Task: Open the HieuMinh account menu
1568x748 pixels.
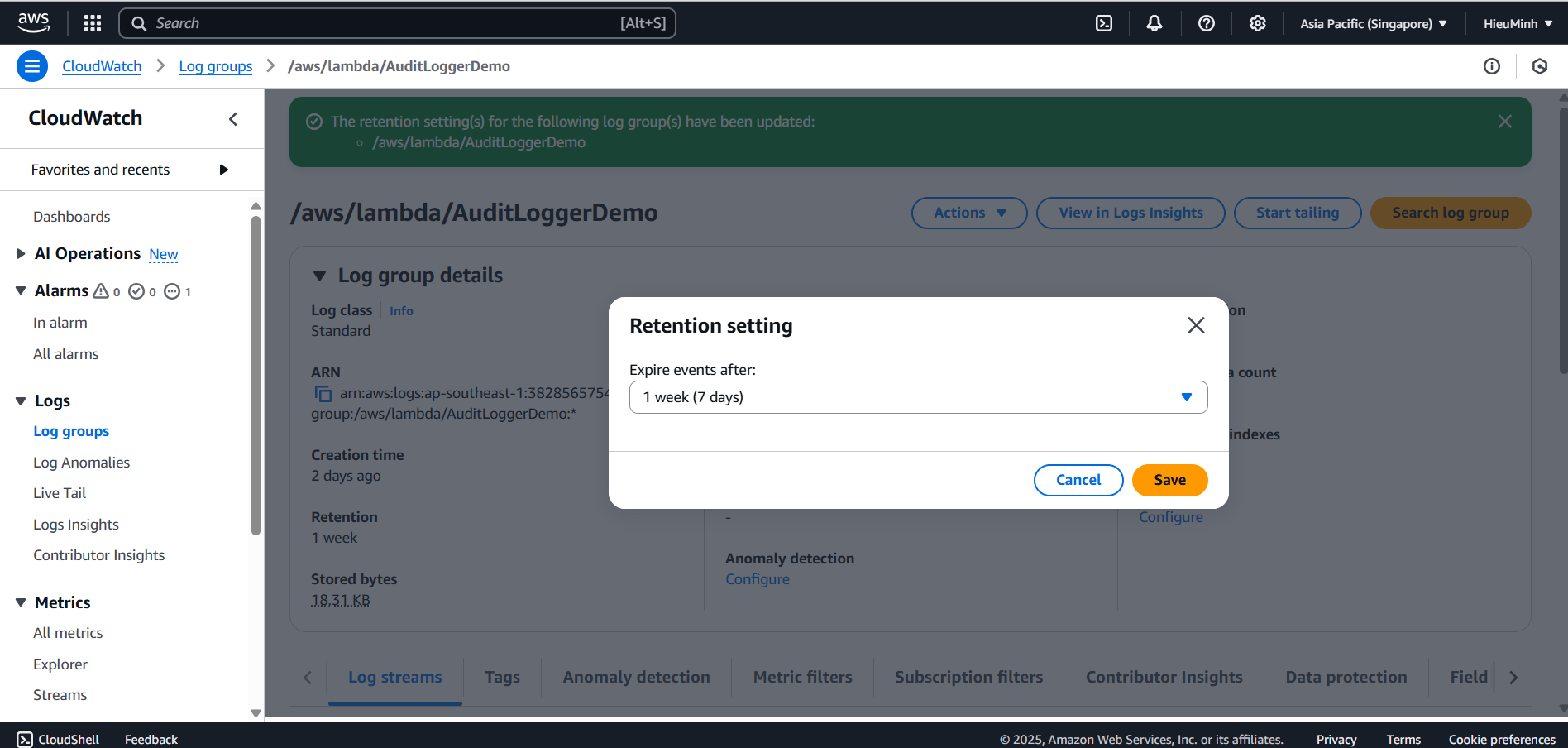Action: pyautogui.click(x=1518, y=23)
